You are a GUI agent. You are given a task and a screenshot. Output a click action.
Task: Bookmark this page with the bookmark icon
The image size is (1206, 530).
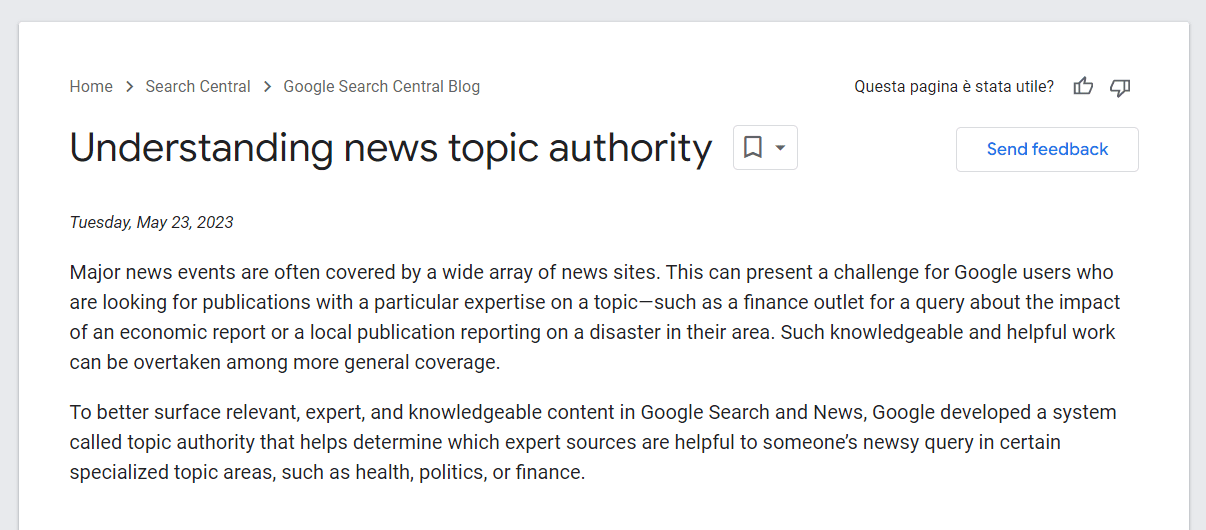tap(753, 148)
